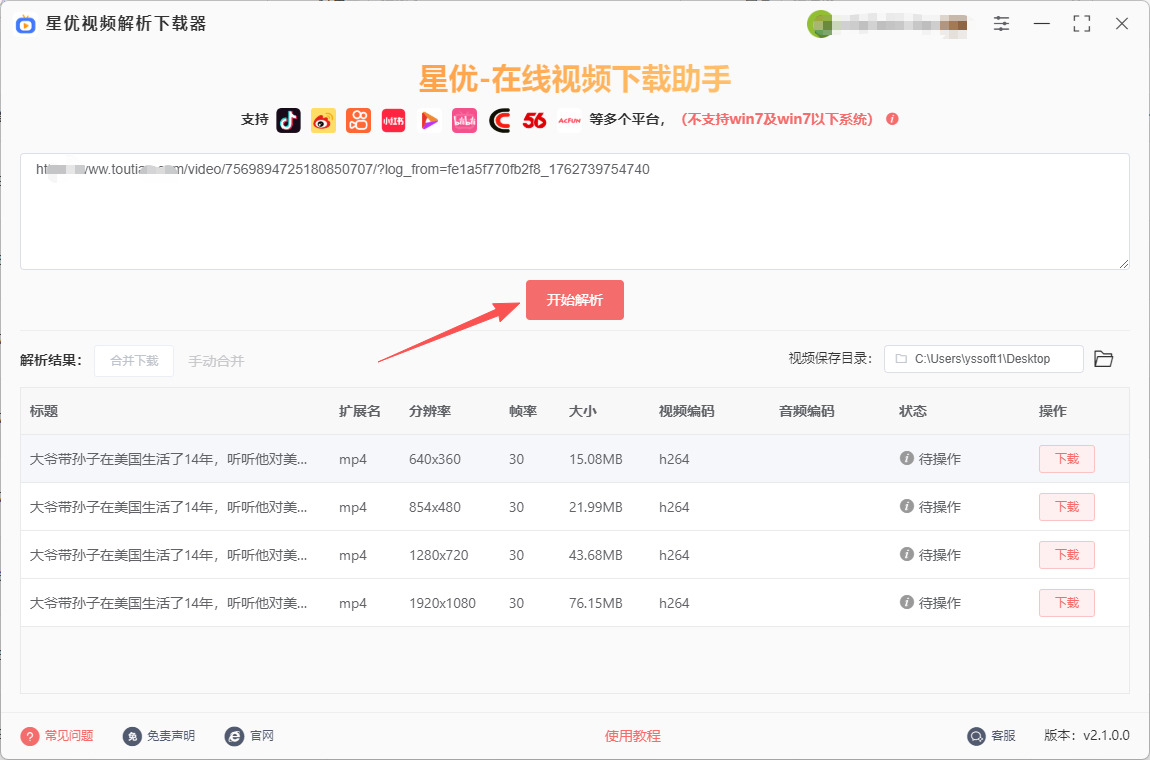Click the 扩展名 column header

(x=360, y=412)
